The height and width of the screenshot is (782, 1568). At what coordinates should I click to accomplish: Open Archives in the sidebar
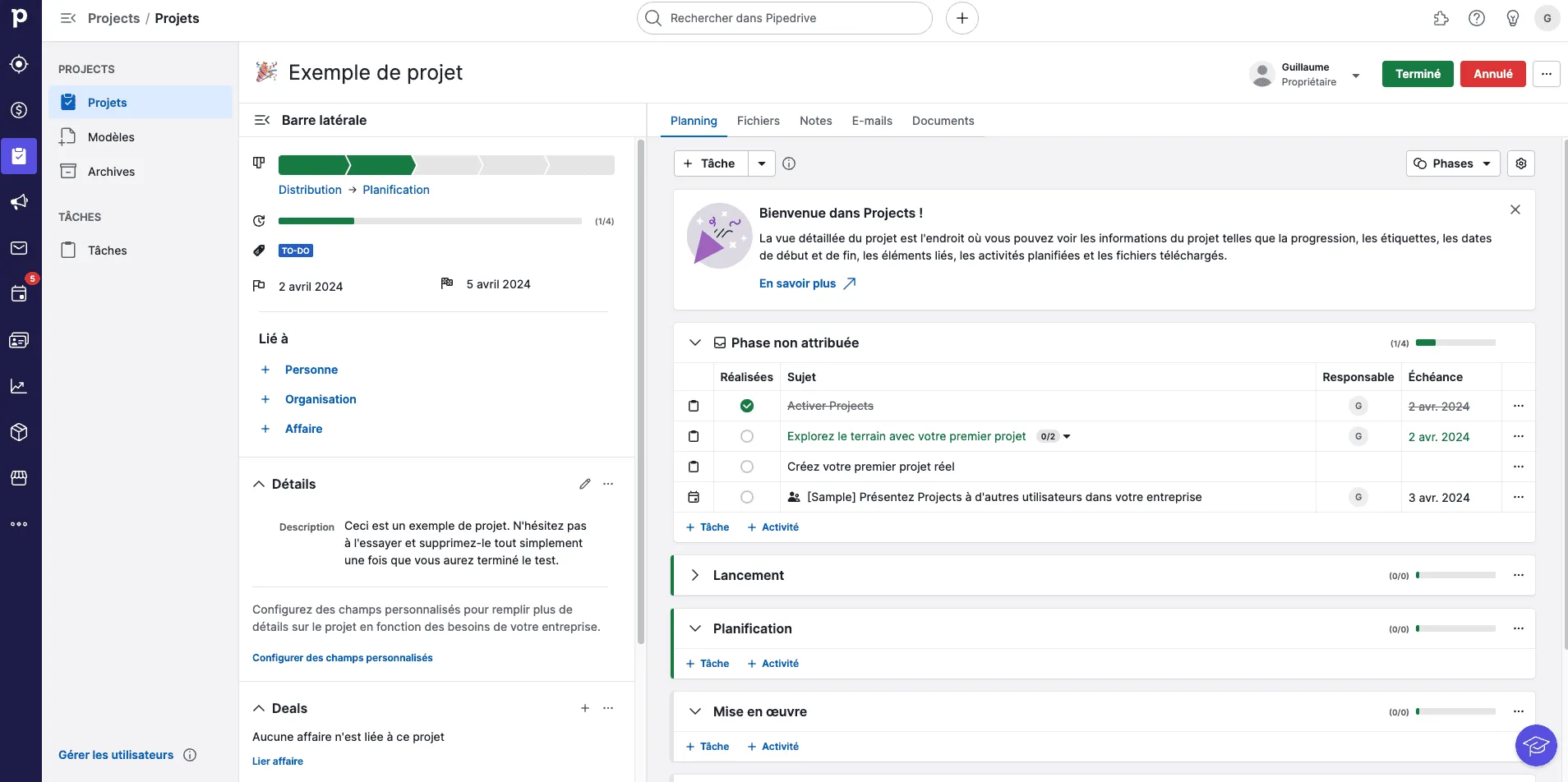(141, 172)
